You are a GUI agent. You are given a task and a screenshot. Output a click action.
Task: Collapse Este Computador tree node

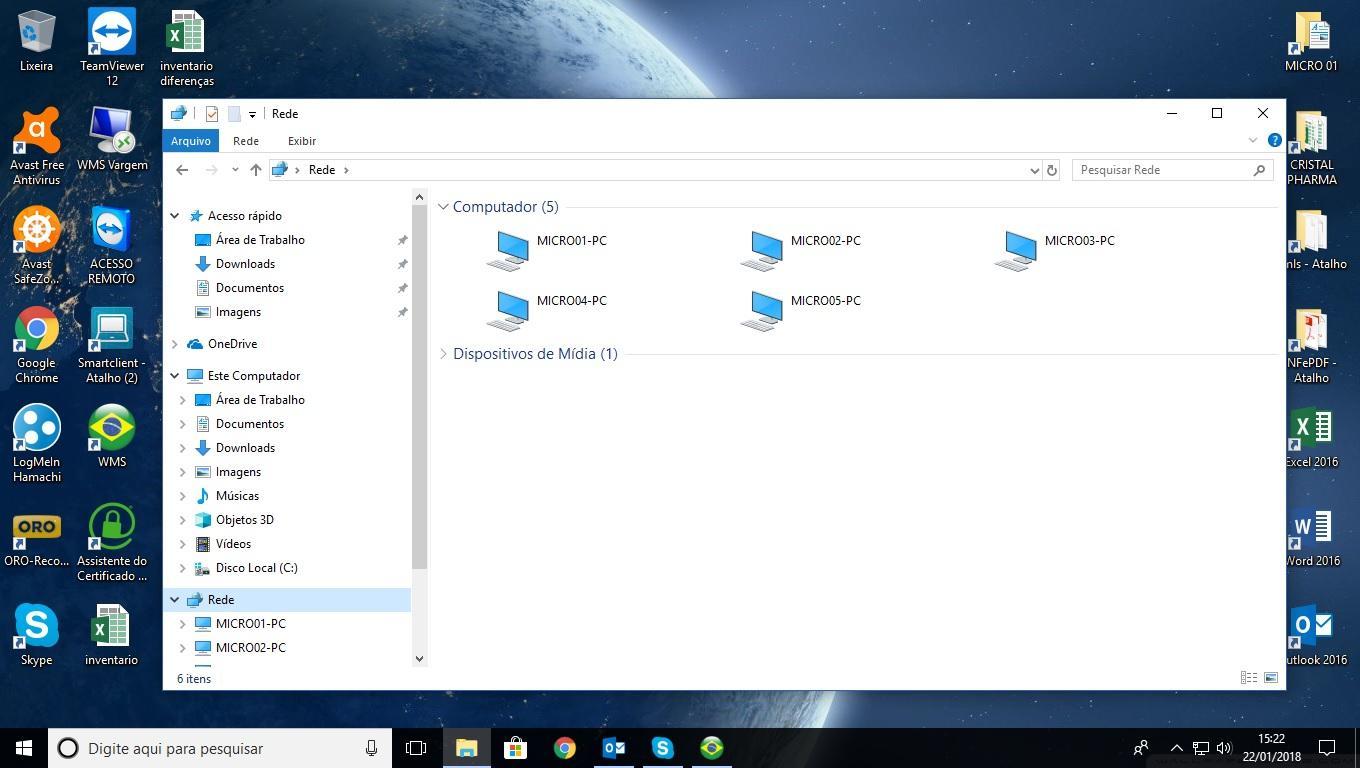point(175,376)
